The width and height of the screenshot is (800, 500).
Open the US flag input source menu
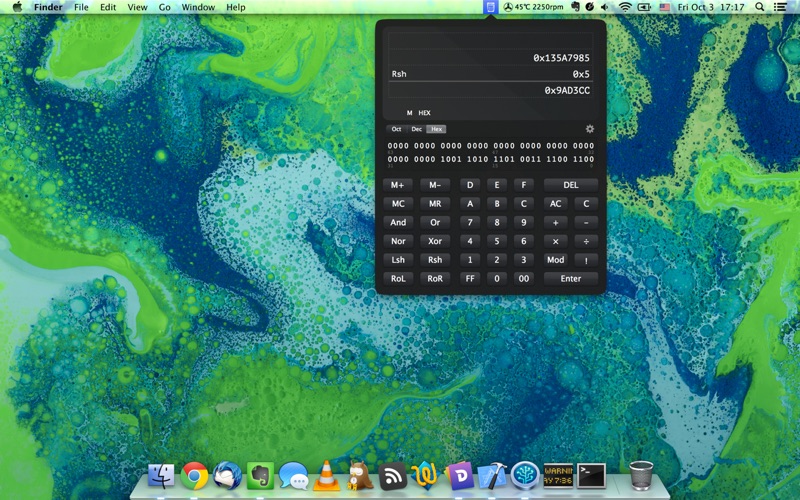pyautogui.click(x=664, y=7)
